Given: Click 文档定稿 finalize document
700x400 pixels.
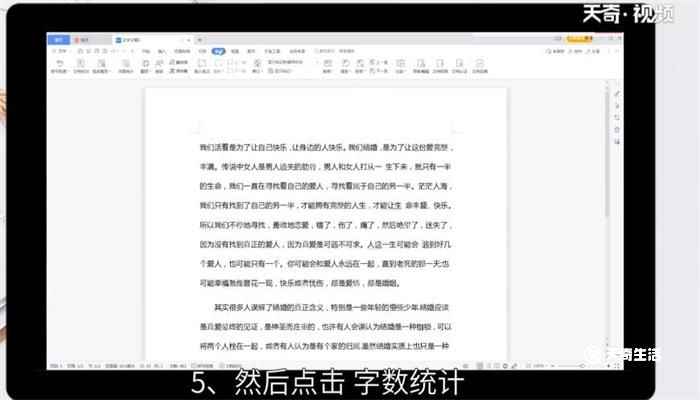Looking at the screenshot, I should (480, 65).
